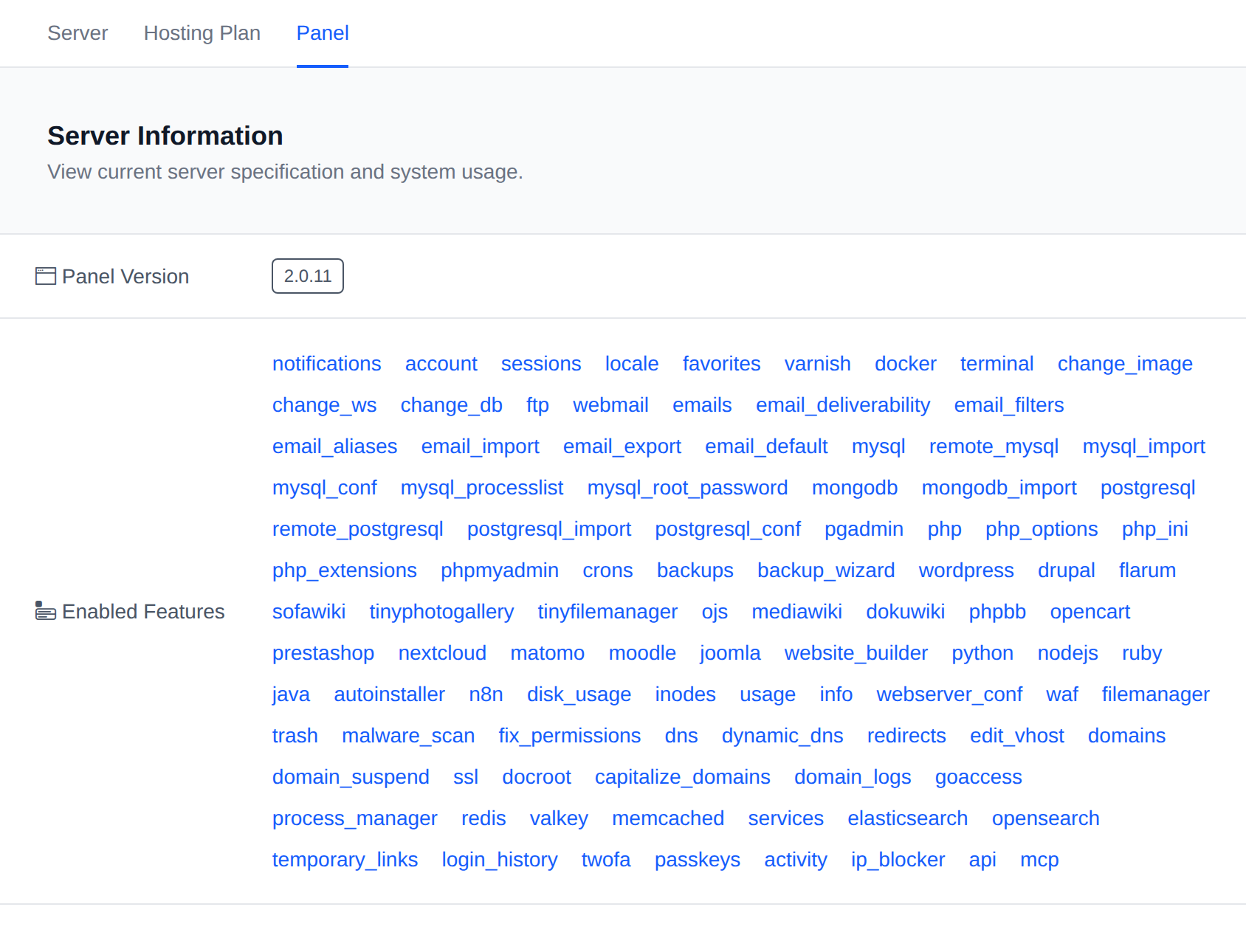Open the remote_mysql link
Image resolution: width=1246 pixels, height=952 pixels.
pos(994,446)
